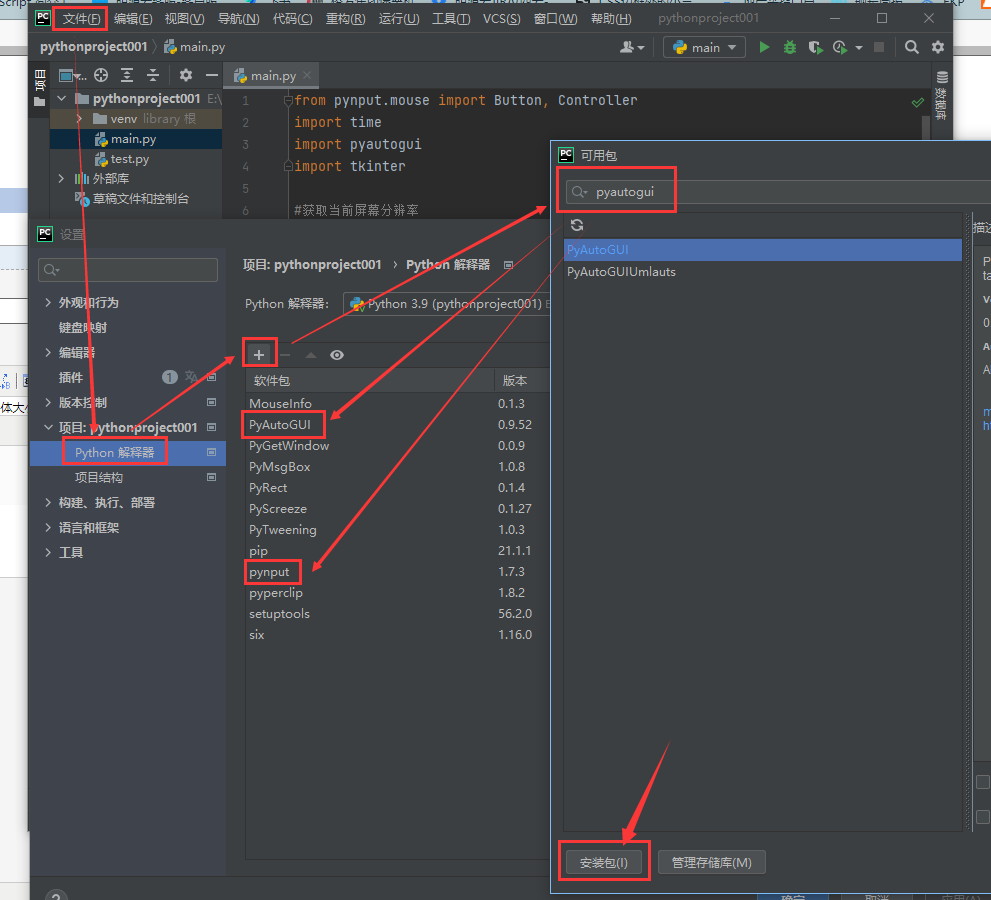
Task: Focus the settings search field
Action: point(128,270)
